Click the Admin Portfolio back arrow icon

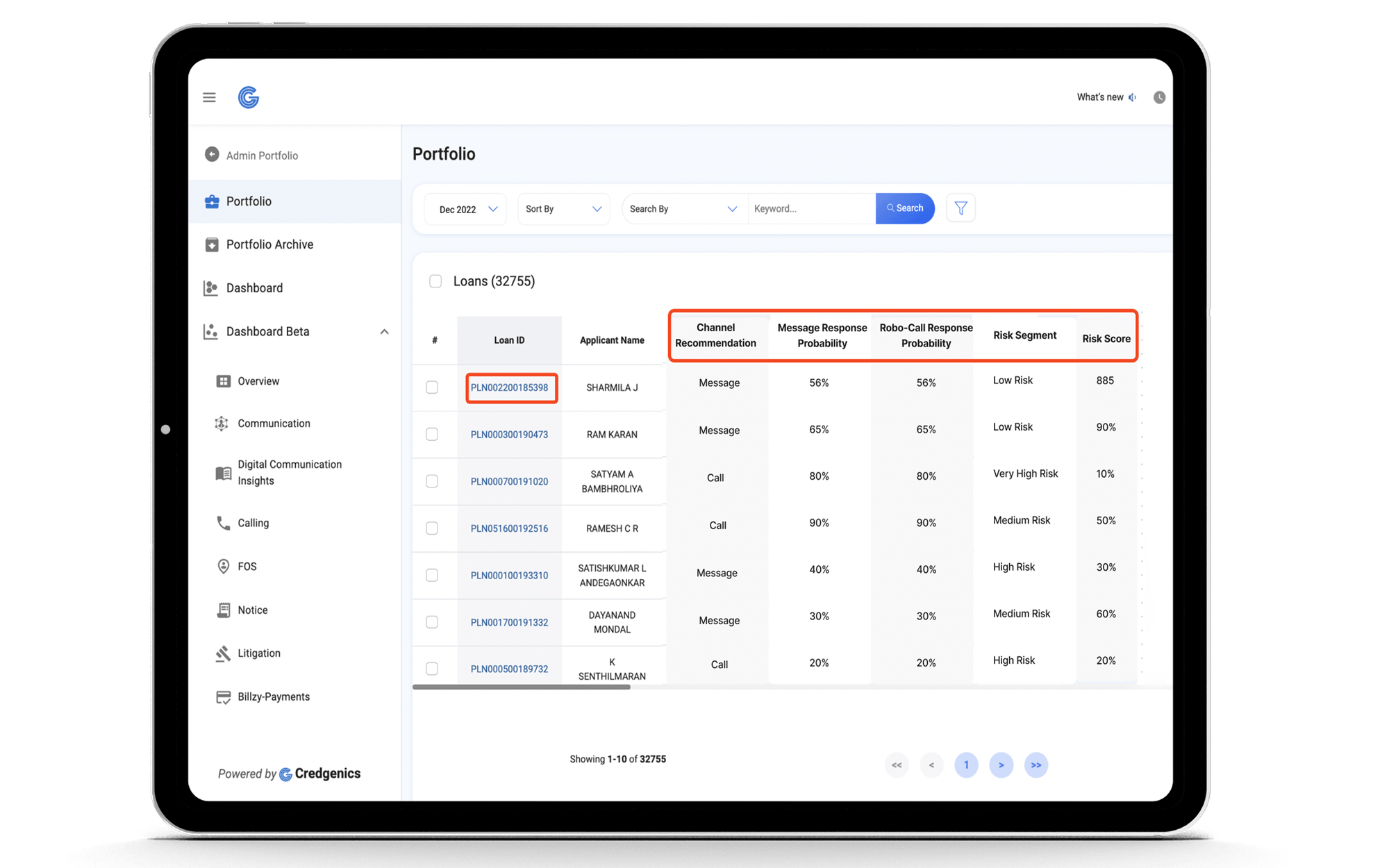pos(212,155)
